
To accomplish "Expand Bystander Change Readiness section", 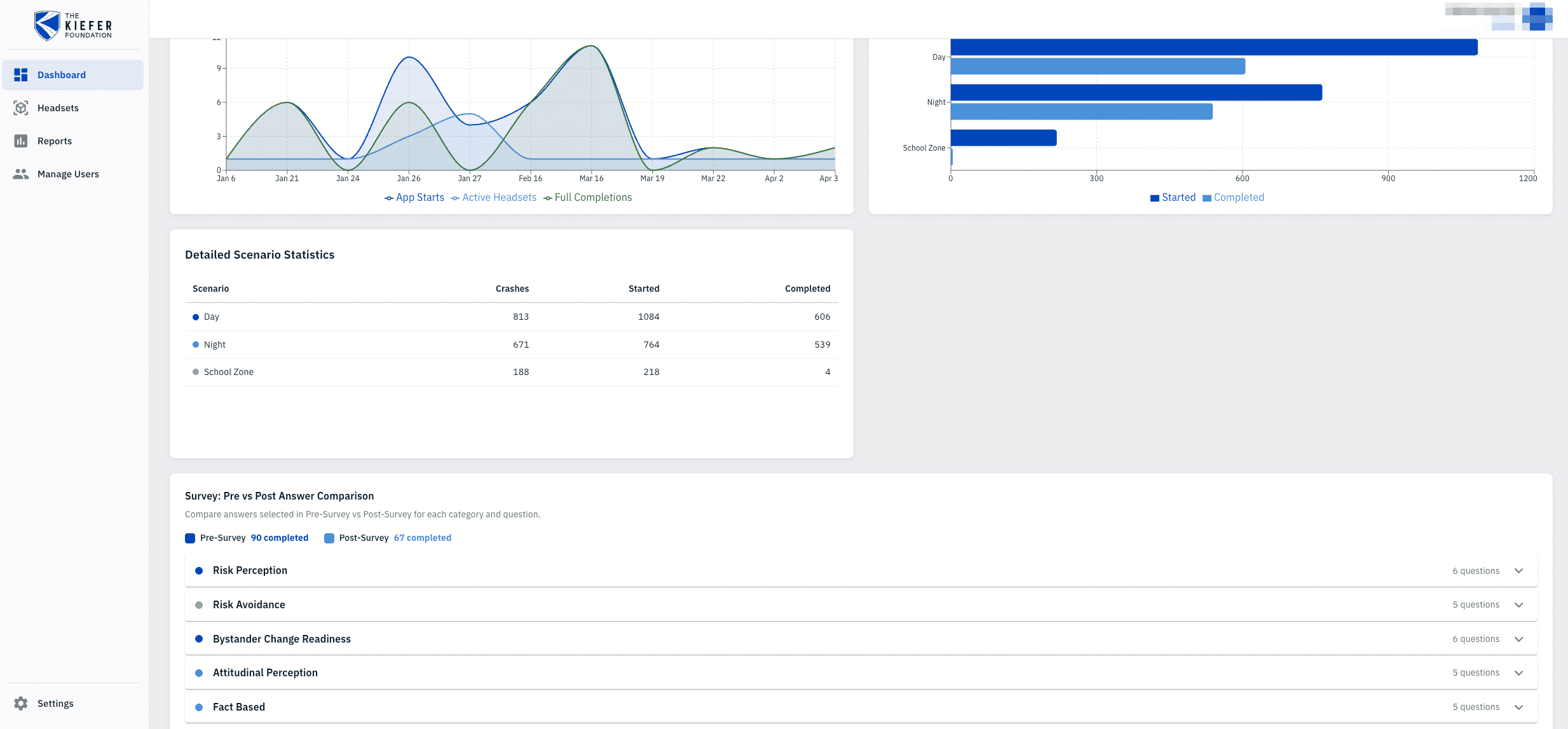I will tap(1518, 639).
